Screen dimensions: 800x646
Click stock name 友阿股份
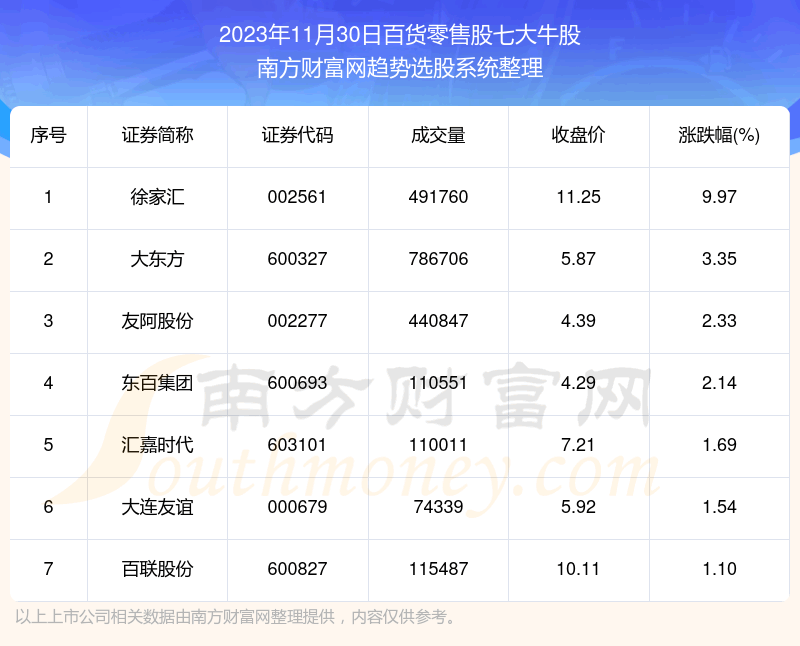[x=157, y=321]
